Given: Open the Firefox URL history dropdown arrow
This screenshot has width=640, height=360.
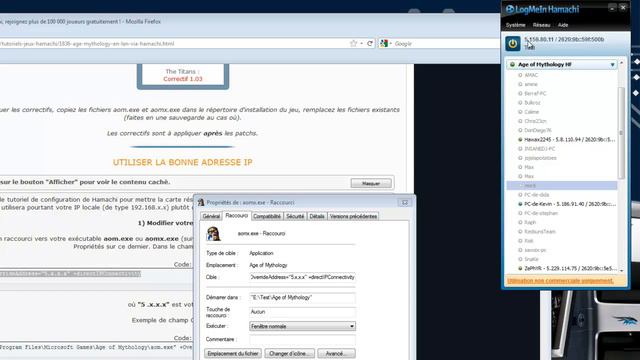Looking at the screenshot, I should pyautogui.click(x=362, y=44).
